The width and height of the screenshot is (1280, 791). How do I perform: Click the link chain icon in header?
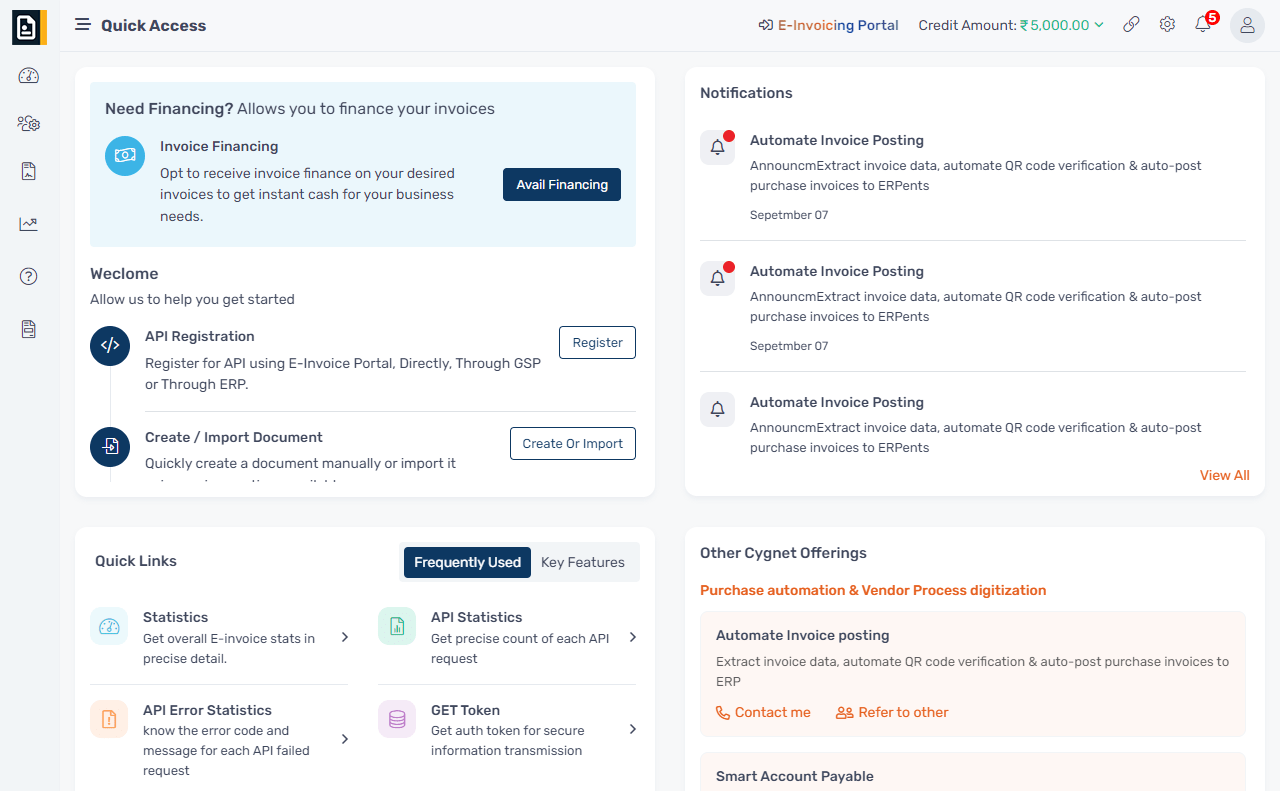[x=1131, y=25]
